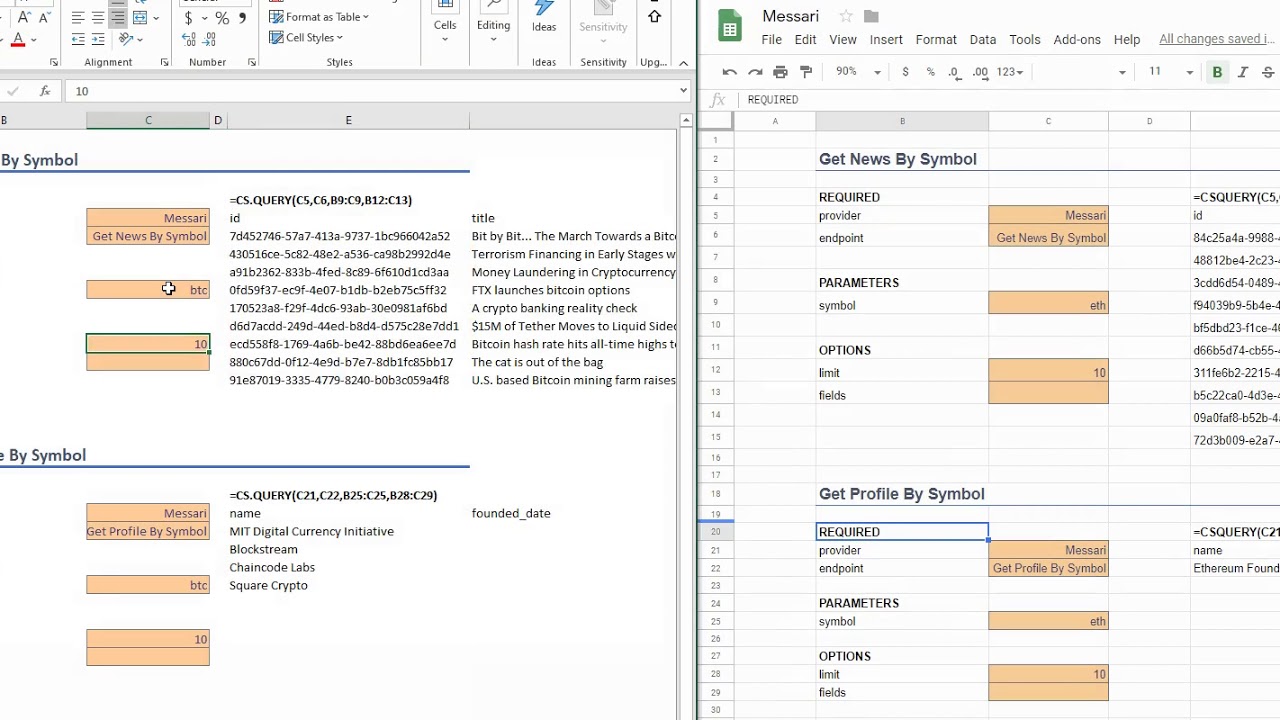Click the Sheets formula bar showing REQUIRED

[1010, 100]
